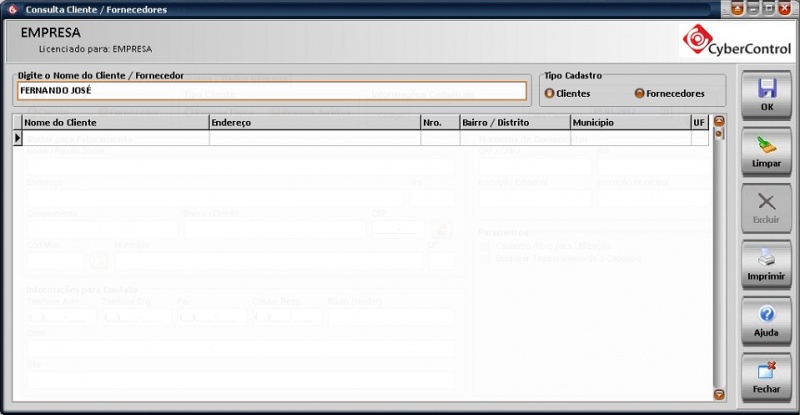This screenshot has height=415, width=800.
Task: Maximize the Consulta Cliente window
Action: (768, 9)
